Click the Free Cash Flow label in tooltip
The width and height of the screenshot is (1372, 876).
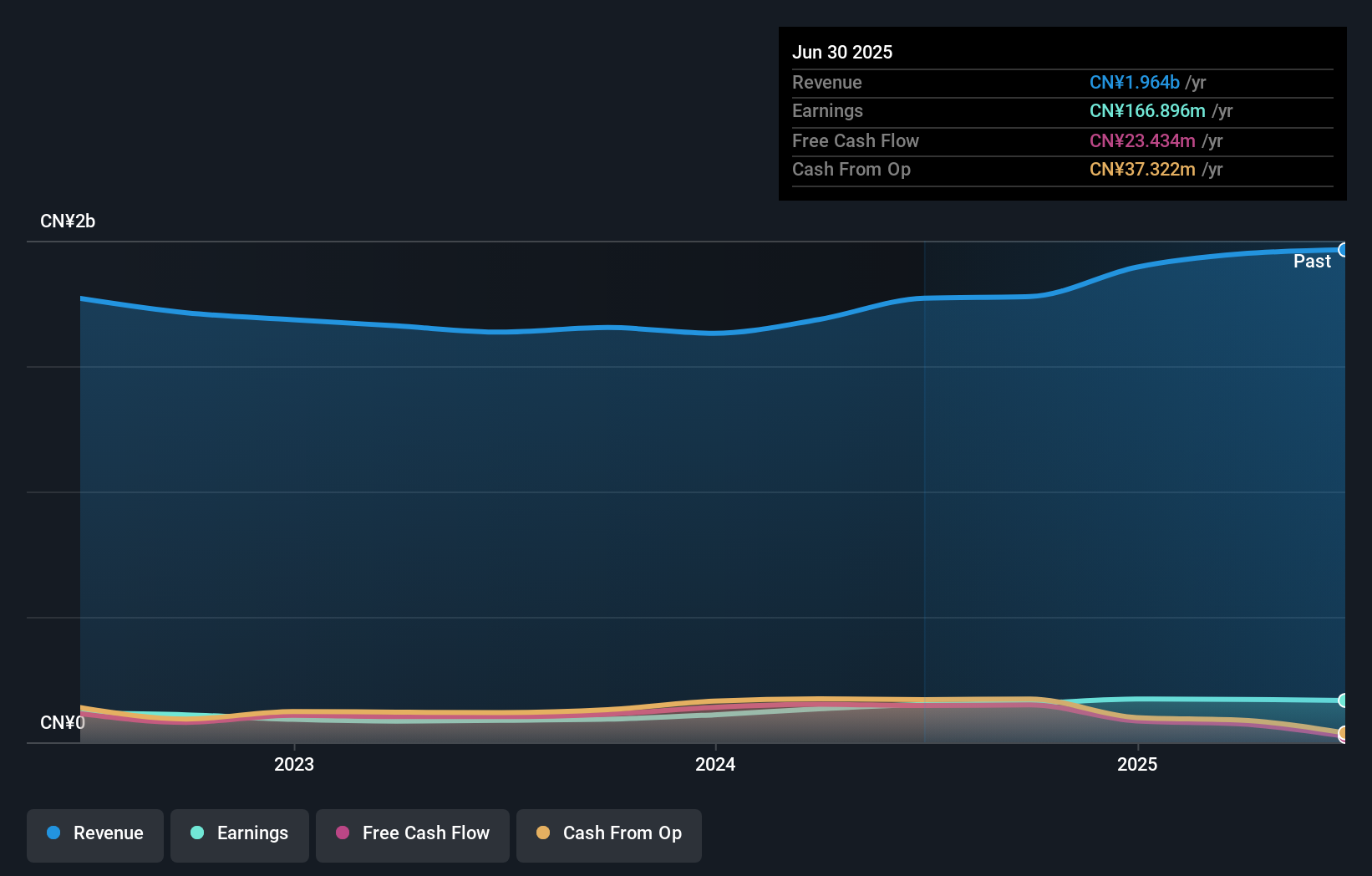click(856, 141)
